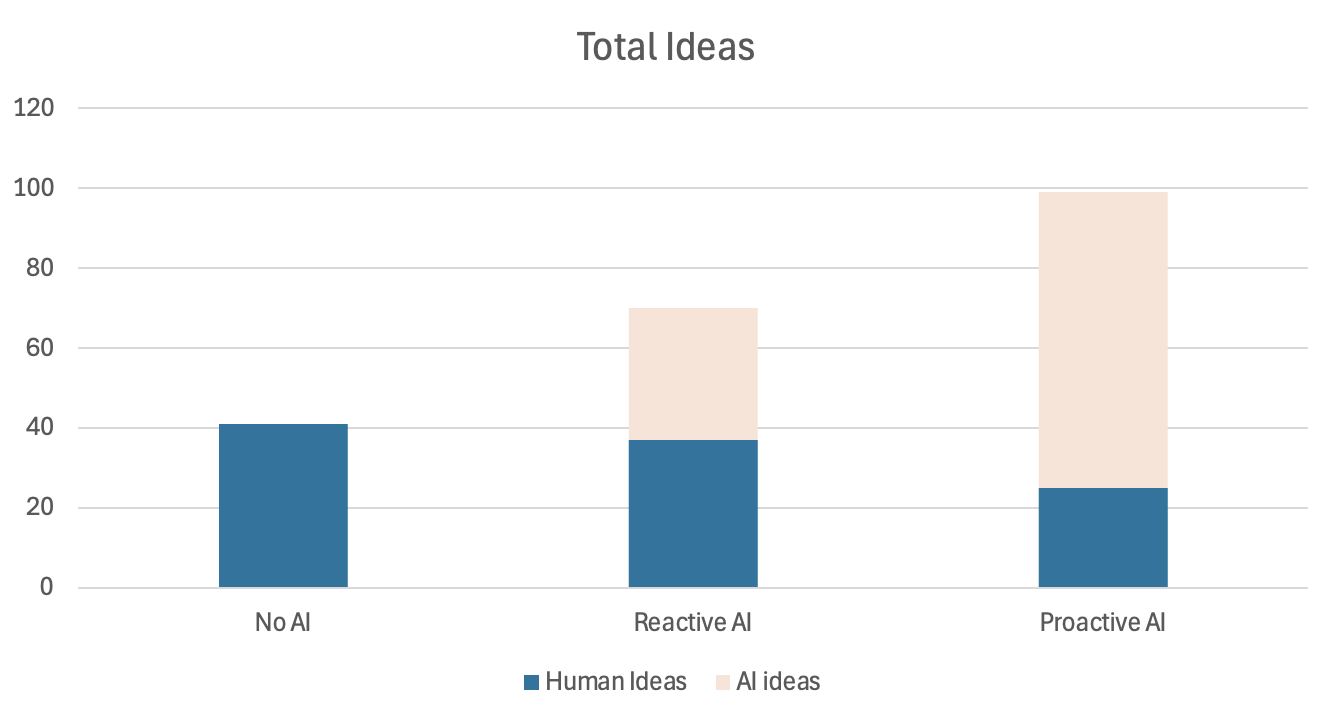The height and width of the screenshot is (722, 1334).
Task: Click the "No AI" category axis label
Action: (x=283, y=623)
